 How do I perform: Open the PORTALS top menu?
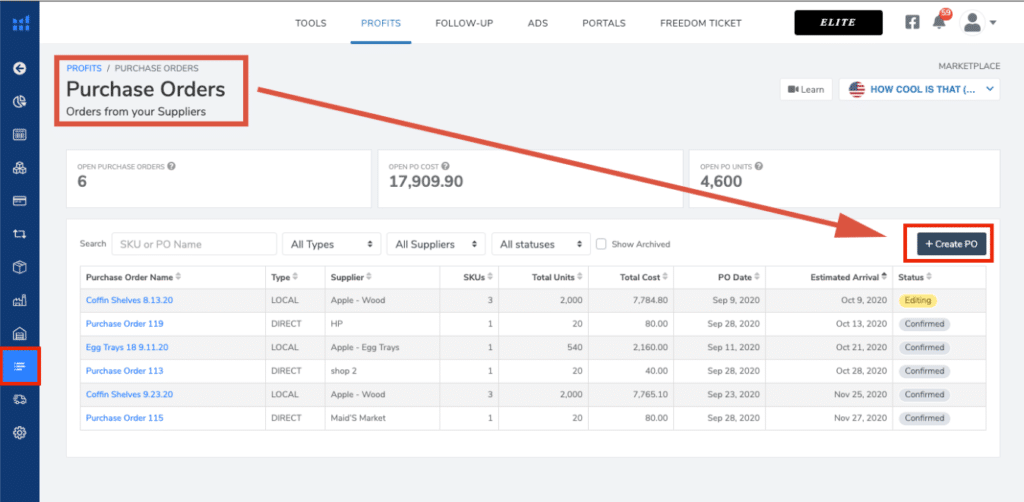(604, 24)
